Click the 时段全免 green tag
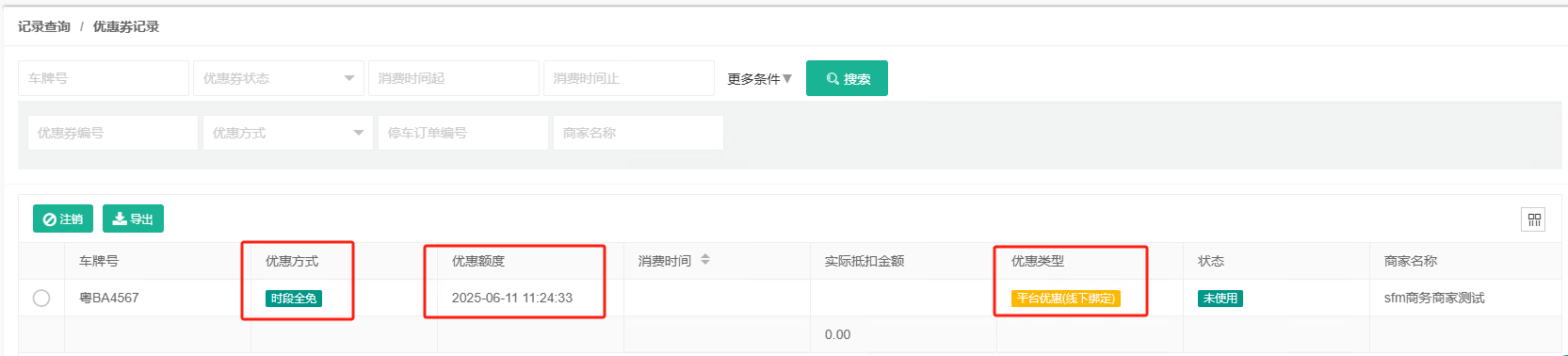Screen dimensions: 1568x356 (294, 299)
